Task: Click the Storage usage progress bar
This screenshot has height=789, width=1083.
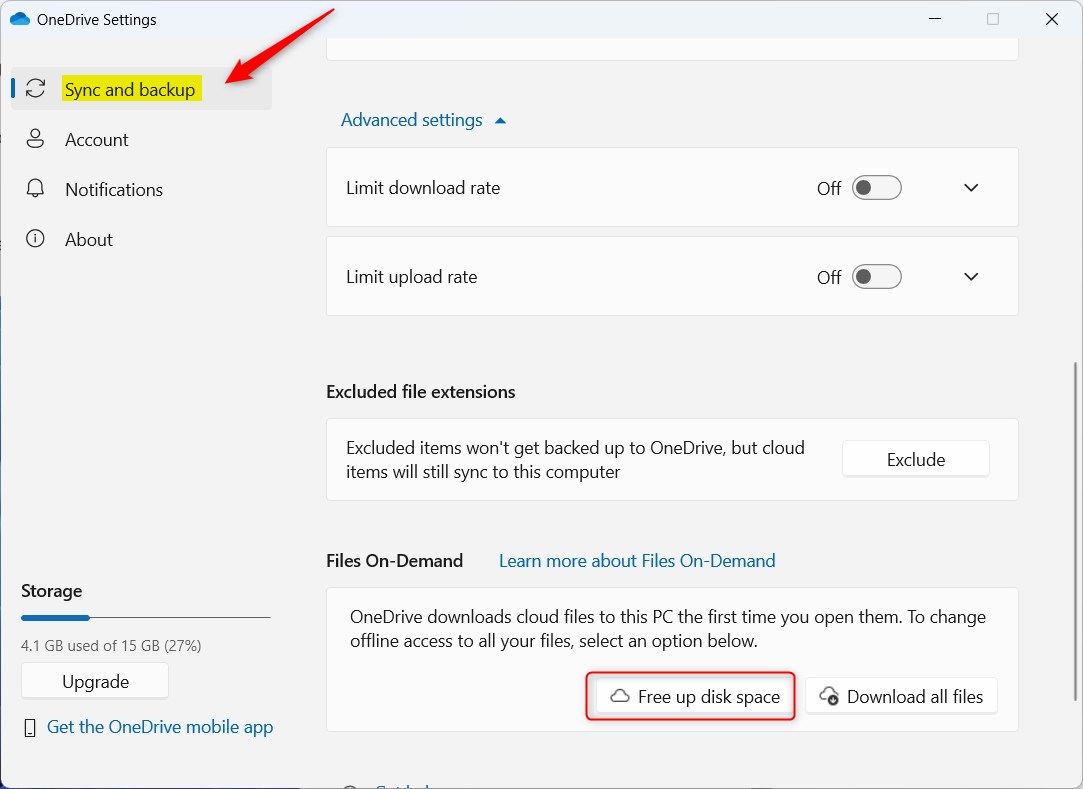Action: tap(146, 618)
